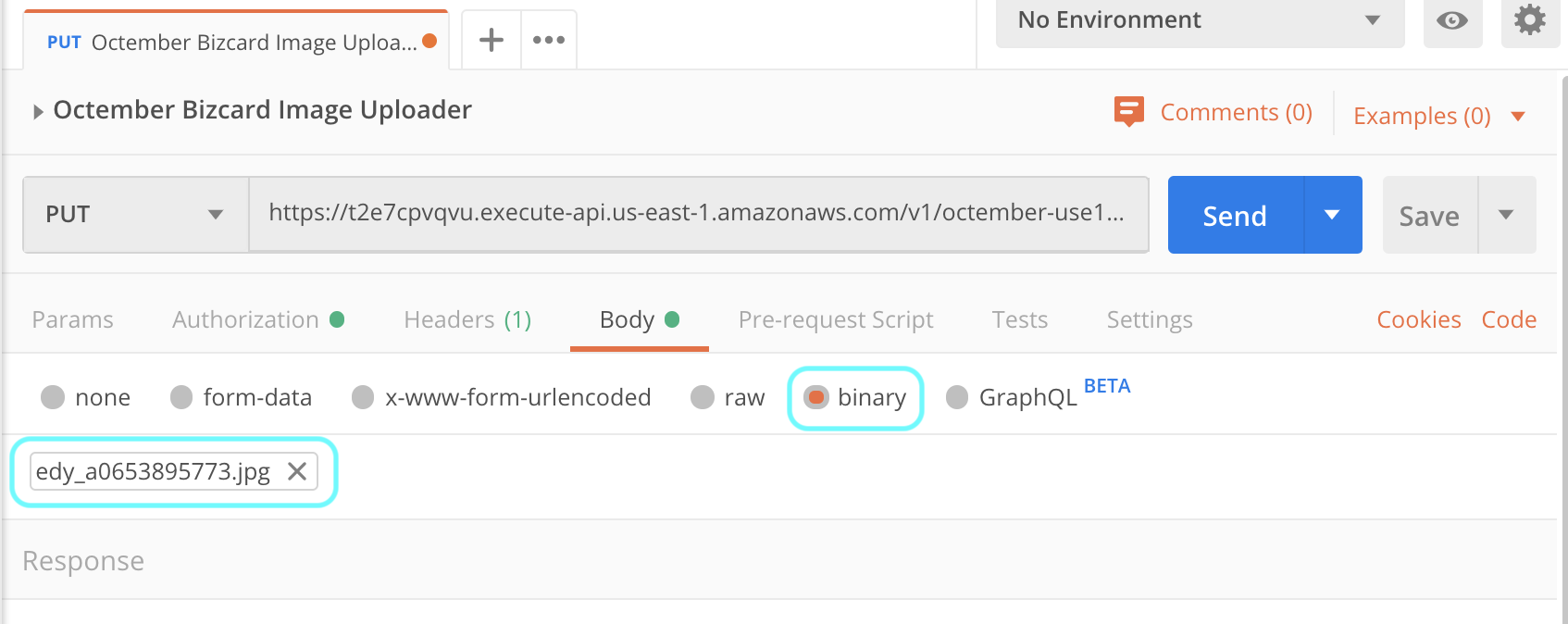The height and width of the screenshot is (624, 1568).
Task: Click the three-dot tab options icon
Action: tap(549, 40)
